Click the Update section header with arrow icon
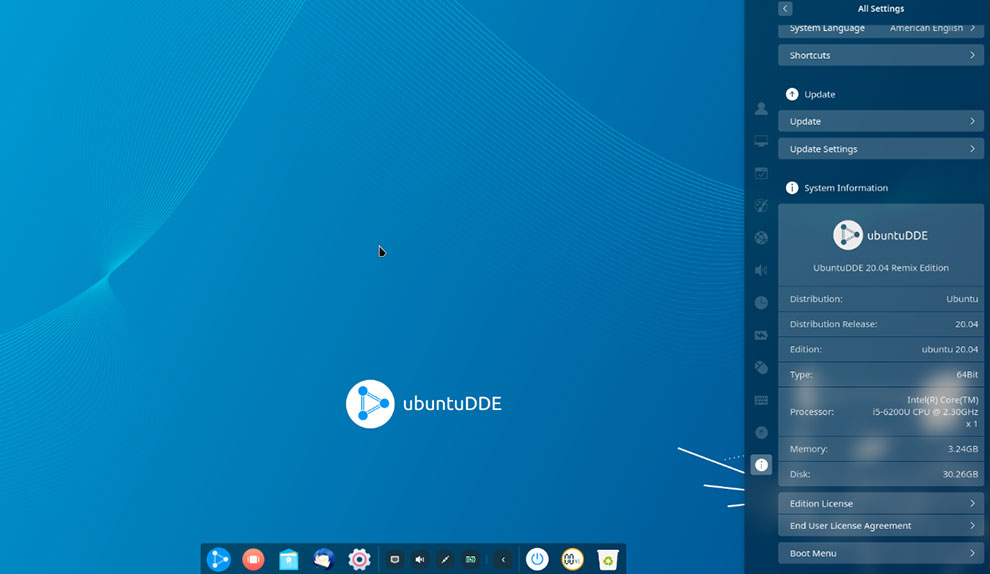Screen dimensions: 990x574 click(x=810, y=94)
